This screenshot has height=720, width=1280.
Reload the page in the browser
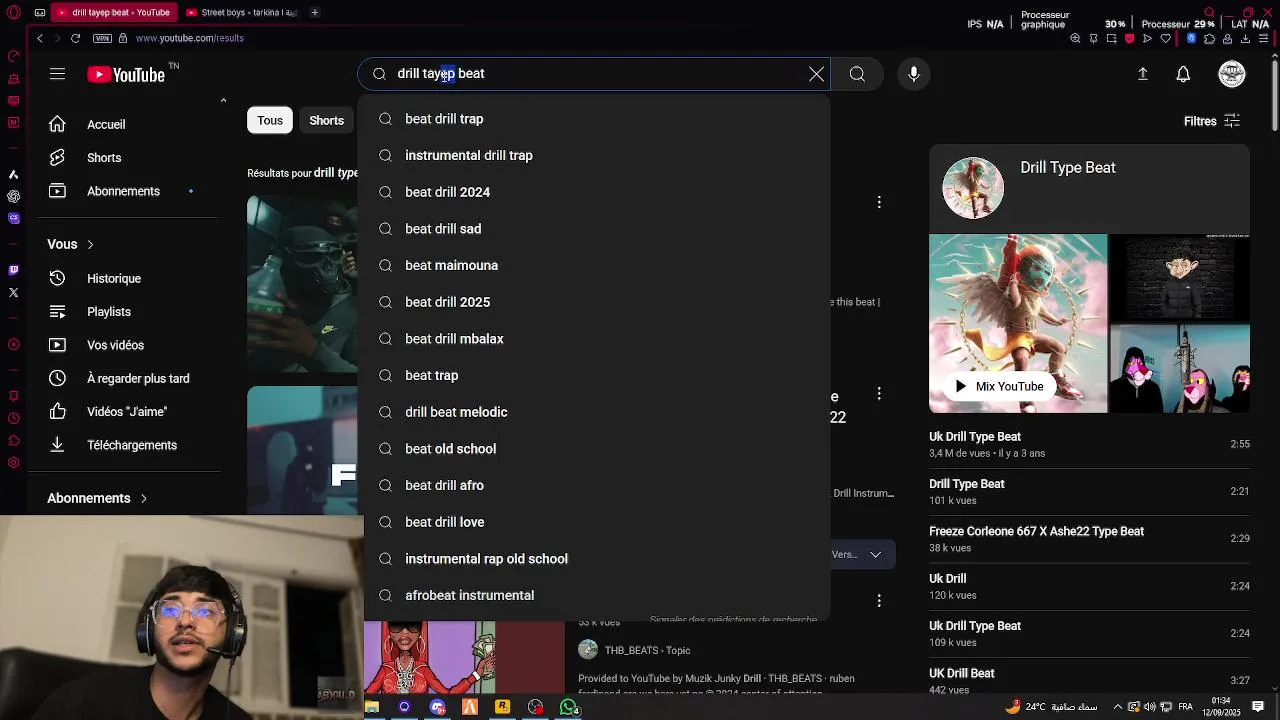75,38
